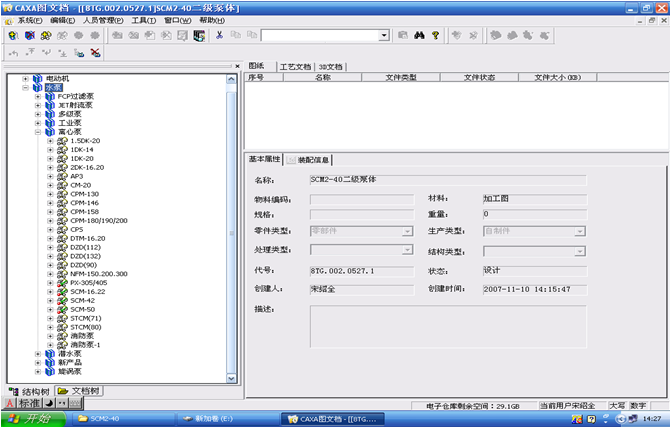Screen dimensions: 671x428
Task: Click the IME moon icon in language bar
Action: [48, 403]
